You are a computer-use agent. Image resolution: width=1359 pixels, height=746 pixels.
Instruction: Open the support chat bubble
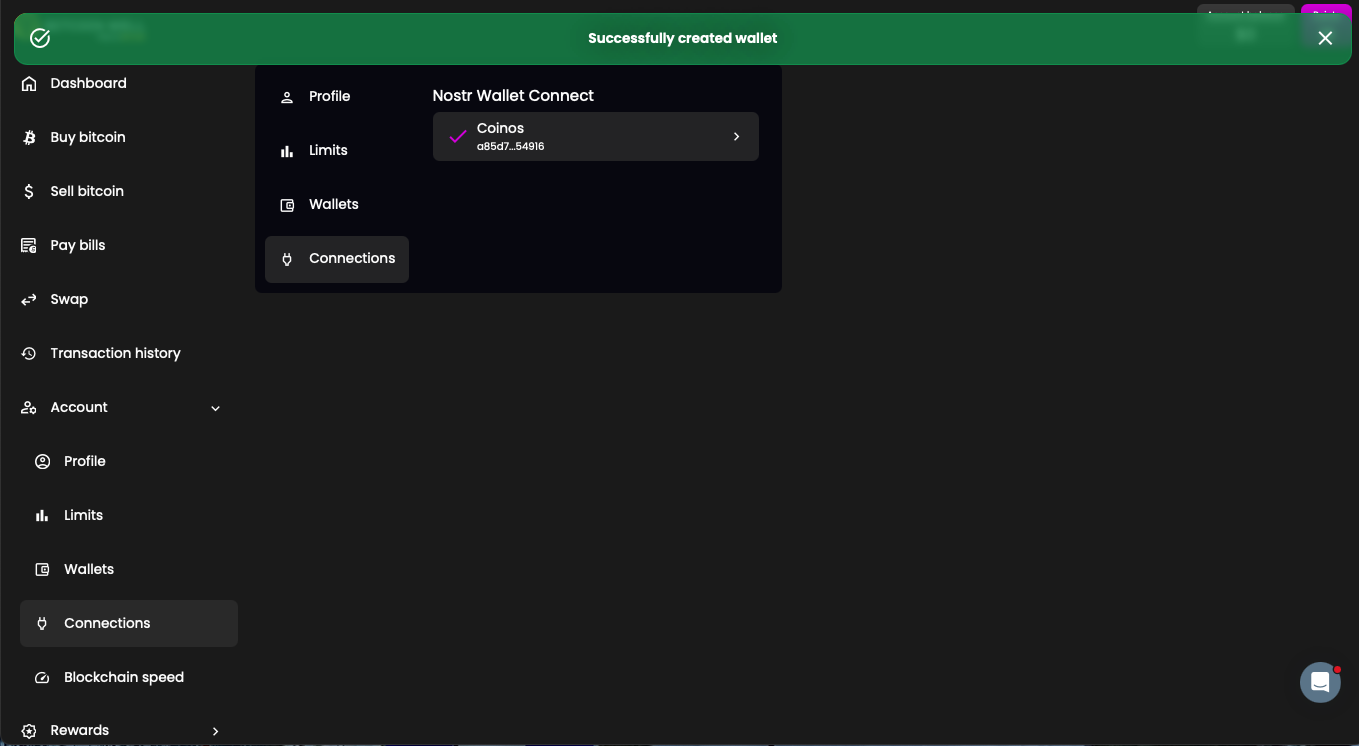pyautogui.click(x=1319, y=682)
